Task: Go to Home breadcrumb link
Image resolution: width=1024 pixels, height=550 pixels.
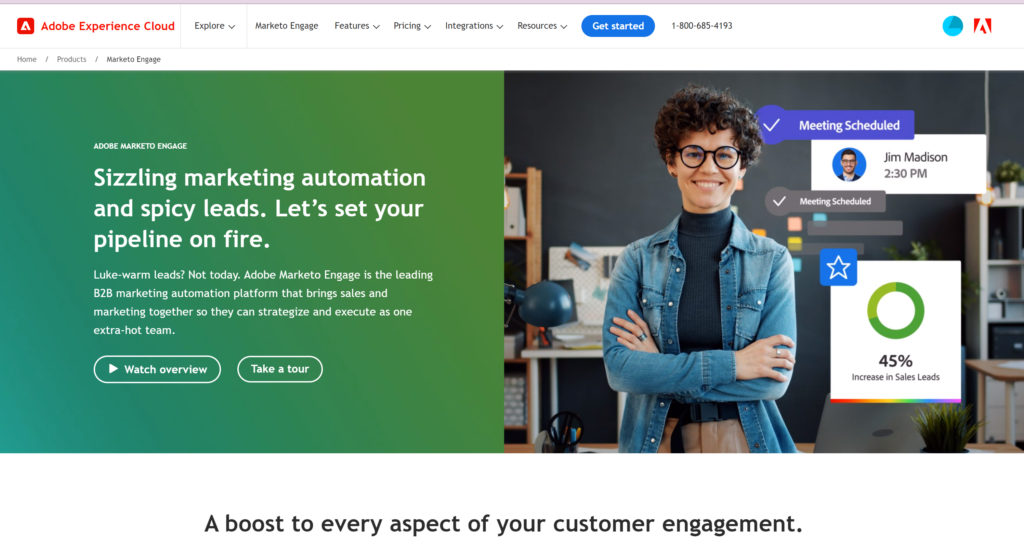Action: click(x=27, y=59)
